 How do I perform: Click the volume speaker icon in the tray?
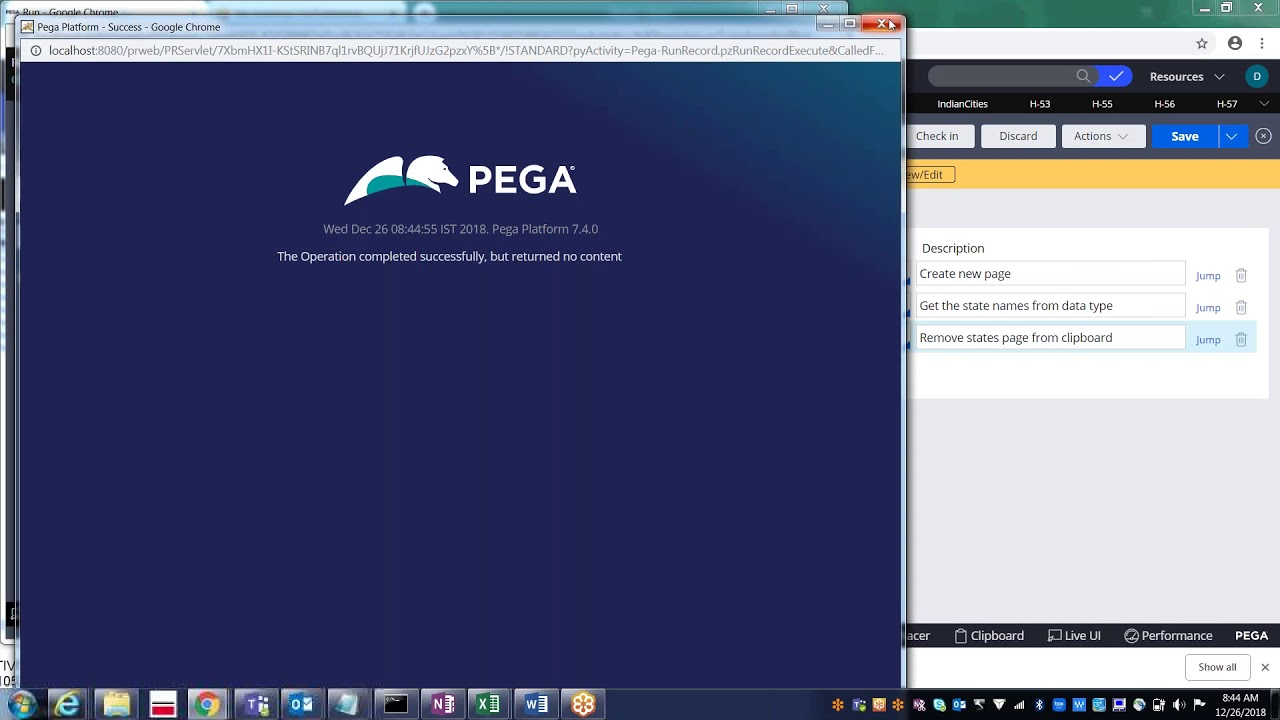tap(1179, 705)
